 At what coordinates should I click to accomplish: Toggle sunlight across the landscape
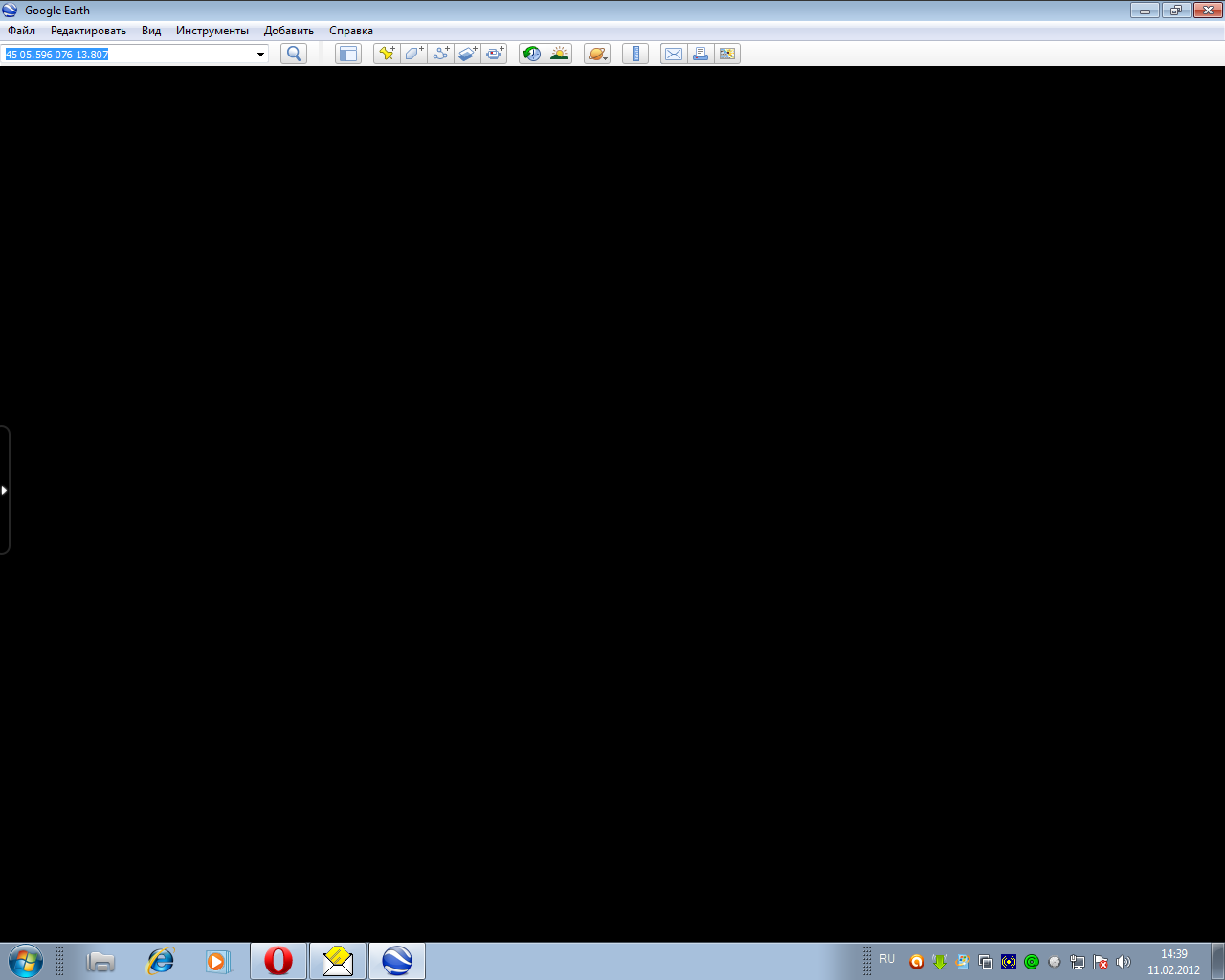(x=559, y=54)
